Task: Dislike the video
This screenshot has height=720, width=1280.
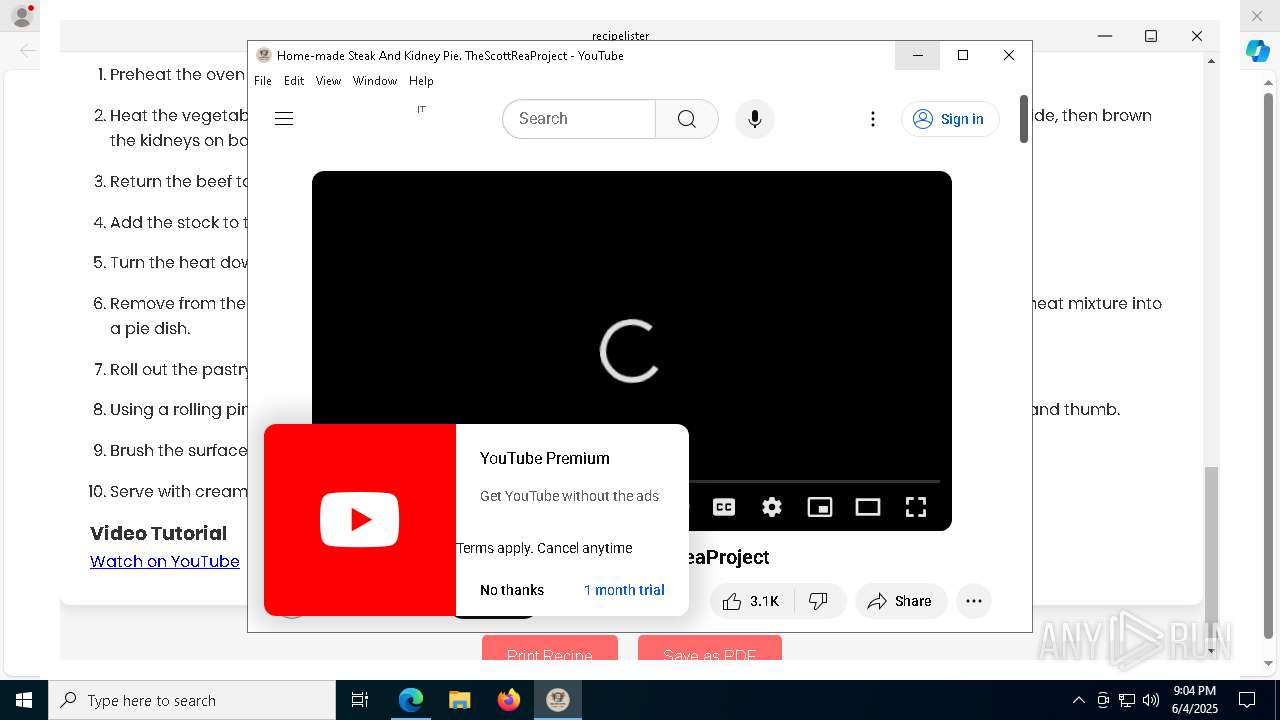Action: (x=820, y=601)
